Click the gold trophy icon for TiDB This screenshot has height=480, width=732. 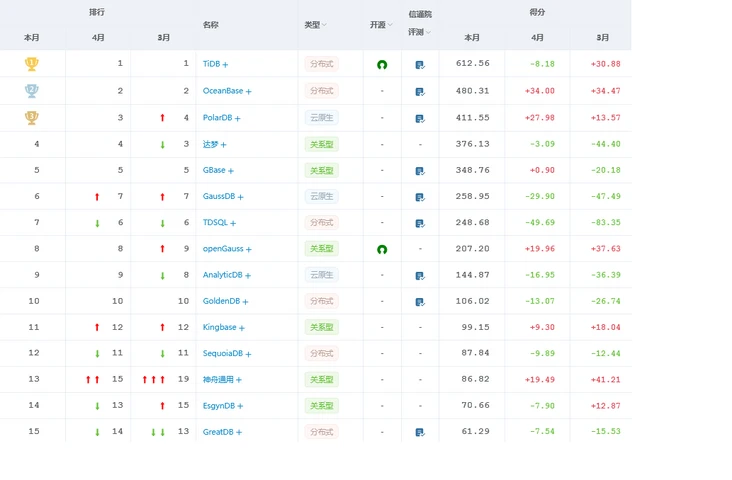tap(32, 64)
